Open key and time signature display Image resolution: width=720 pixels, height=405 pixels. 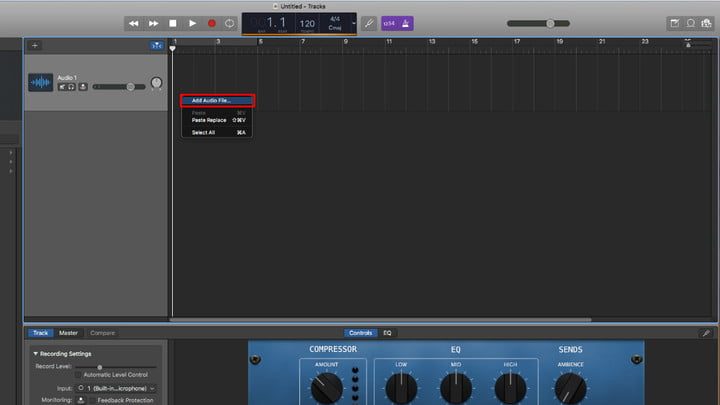(337, 23)
